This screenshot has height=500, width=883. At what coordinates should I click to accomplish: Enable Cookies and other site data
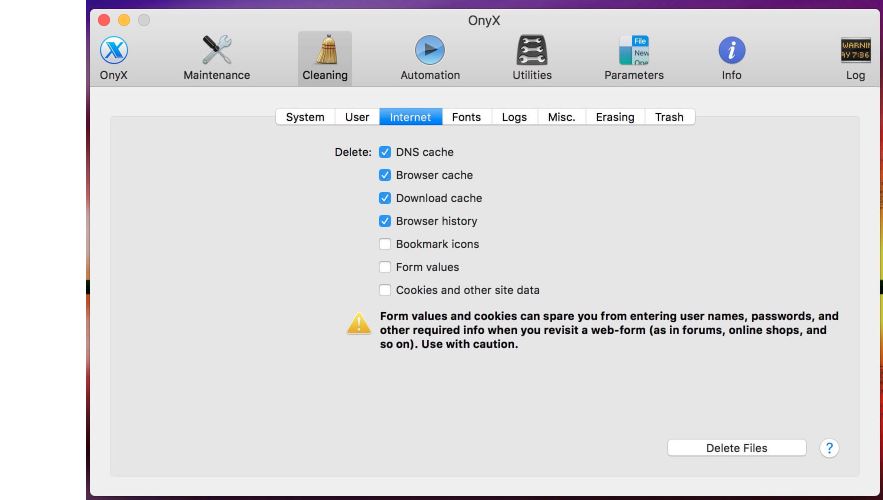385,291
